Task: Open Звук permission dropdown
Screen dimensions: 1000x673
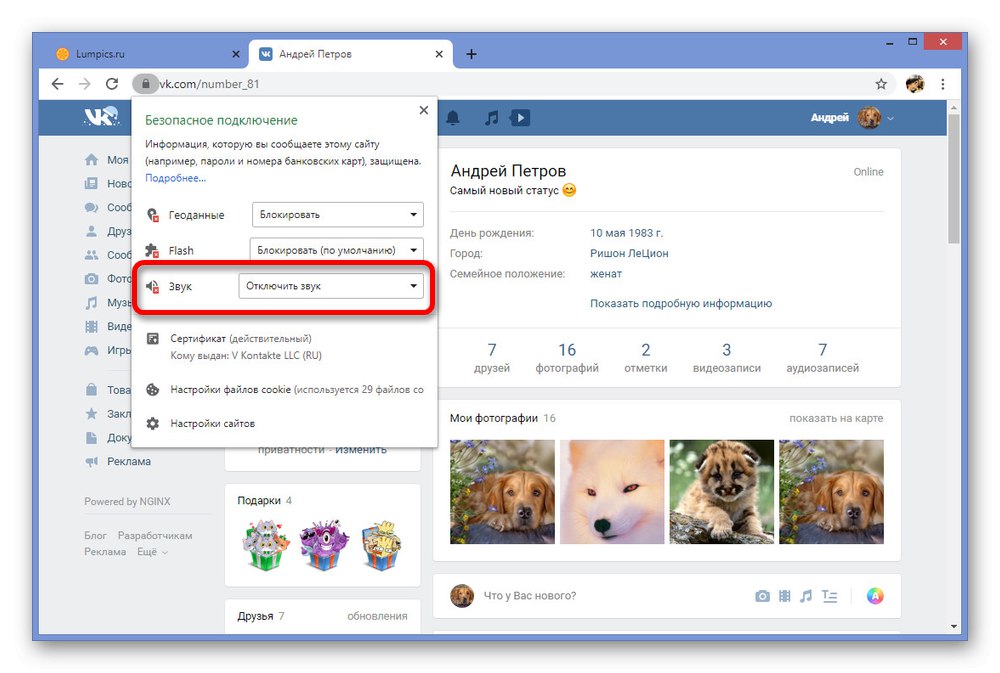Action: pyautogui.click(x=331, y=286)
